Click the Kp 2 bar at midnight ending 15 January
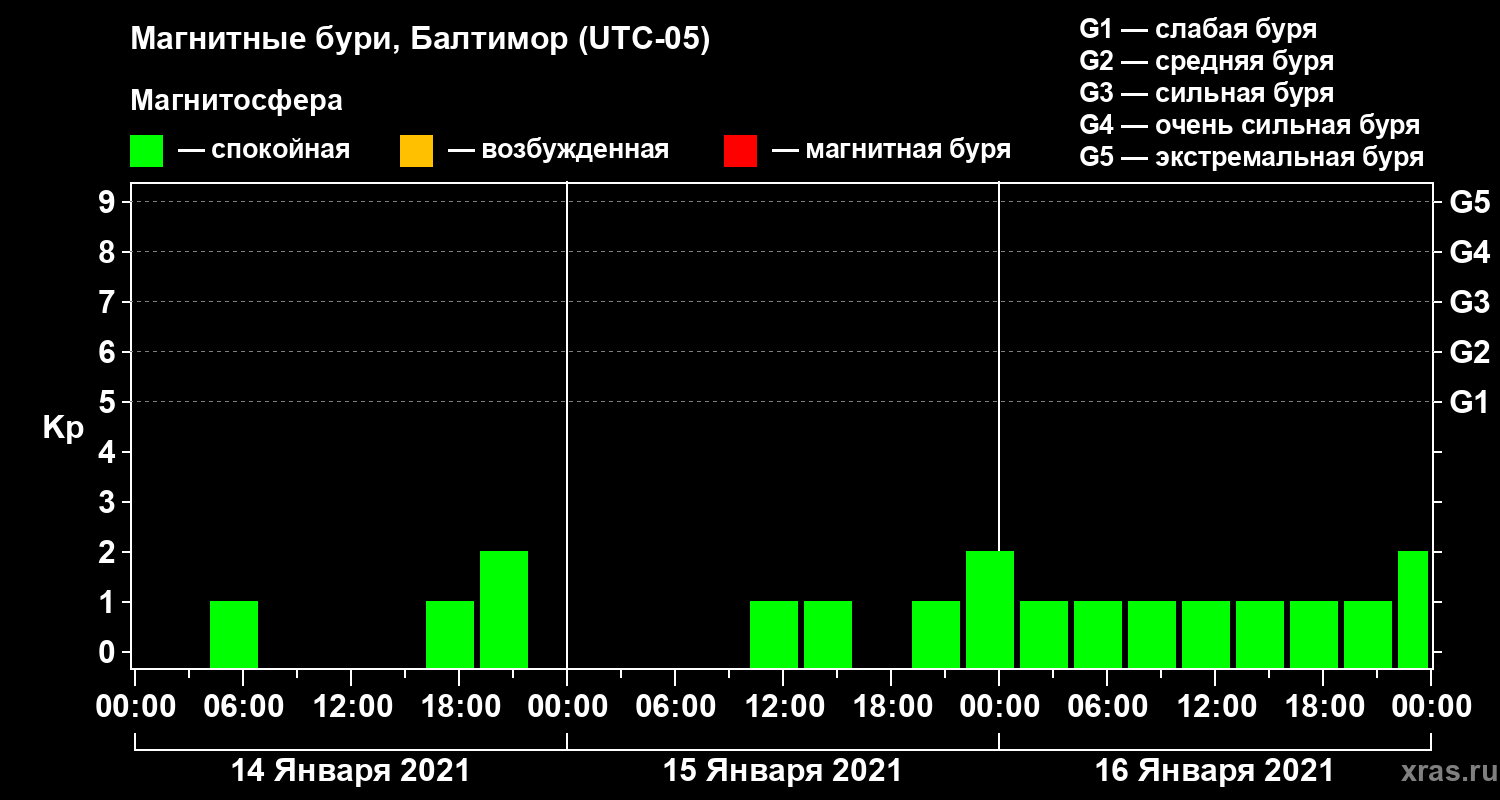This screenshot has height=800, width=1500. point(990,609)
